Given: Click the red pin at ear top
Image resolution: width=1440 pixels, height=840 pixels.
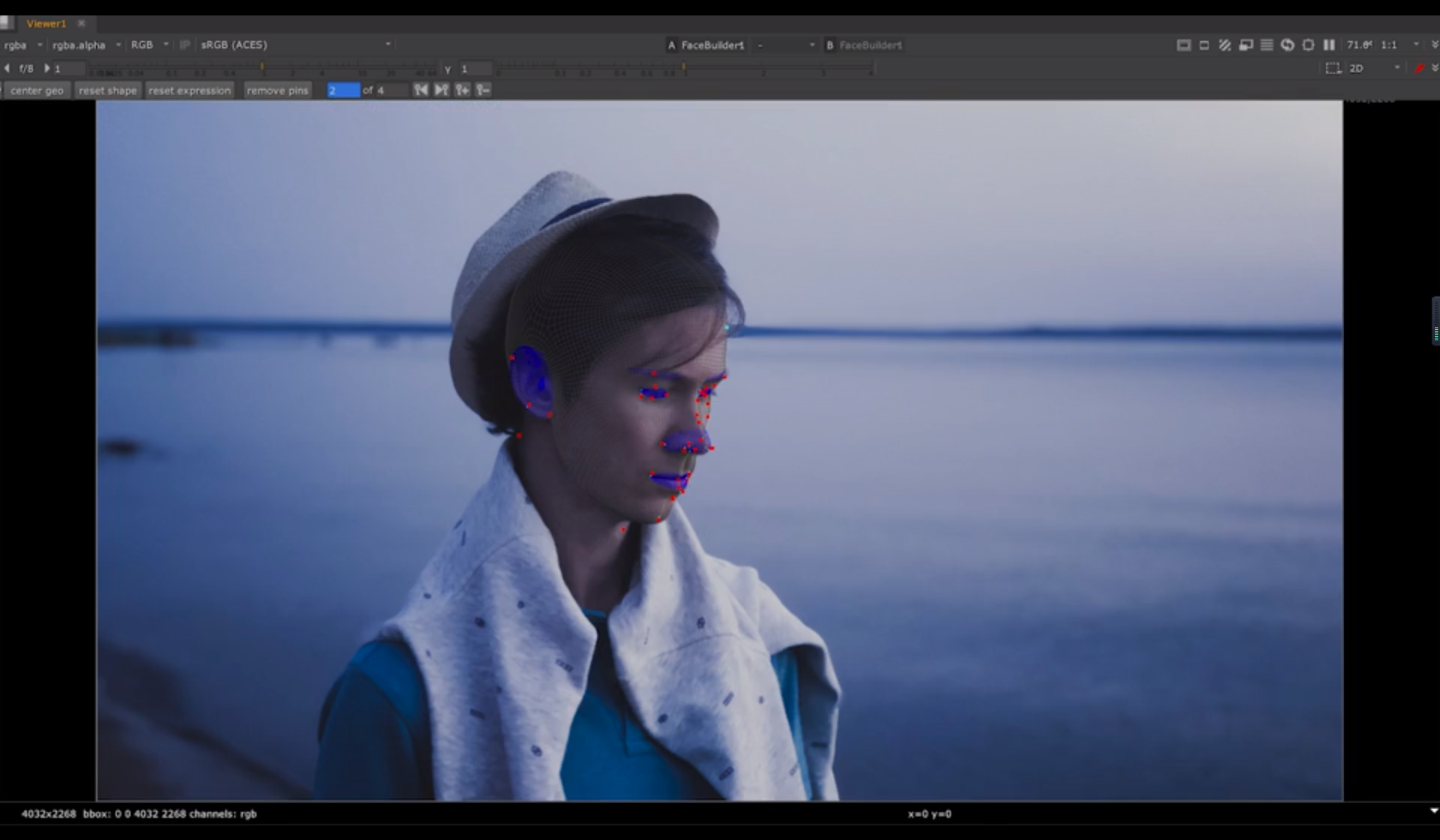Looking at the screenshot, I should (512, 357).
